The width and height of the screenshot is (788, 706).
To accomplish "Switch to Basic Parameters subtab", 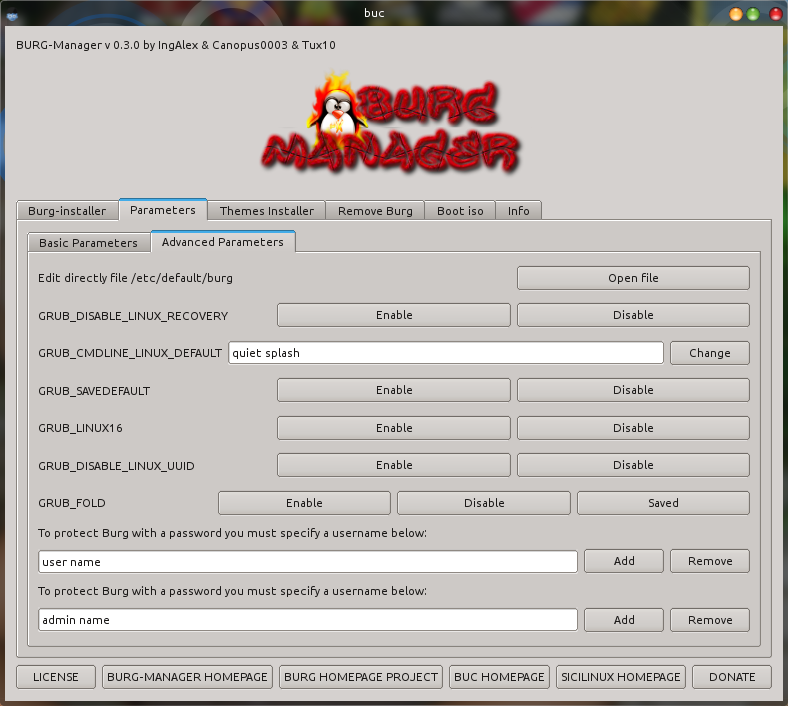I will [x=88, y=243].
